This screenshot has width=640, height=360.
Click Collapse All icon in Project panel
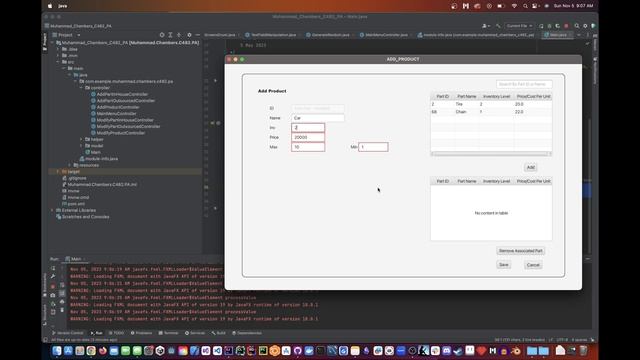pyautogui.click(x=179, y=35)
